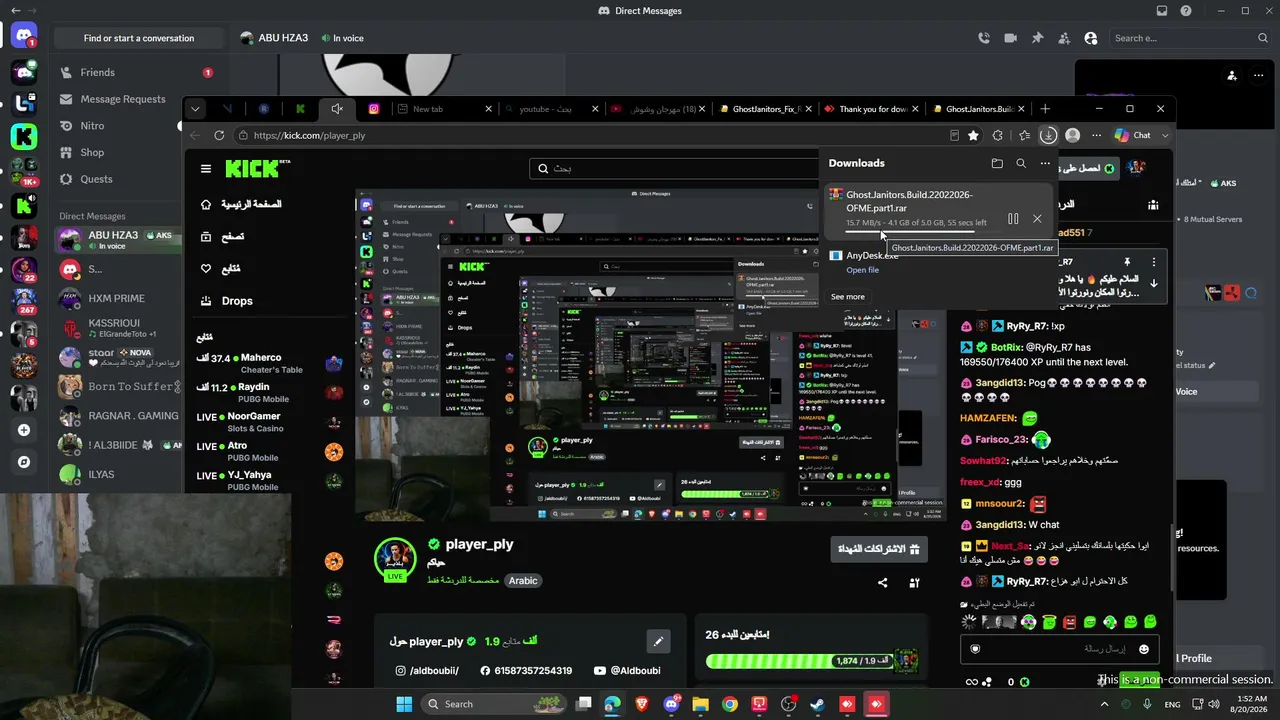The image size is (1280, 720).
Task: Open the @Aldboubi YouTube link
Action: [627, 671]
